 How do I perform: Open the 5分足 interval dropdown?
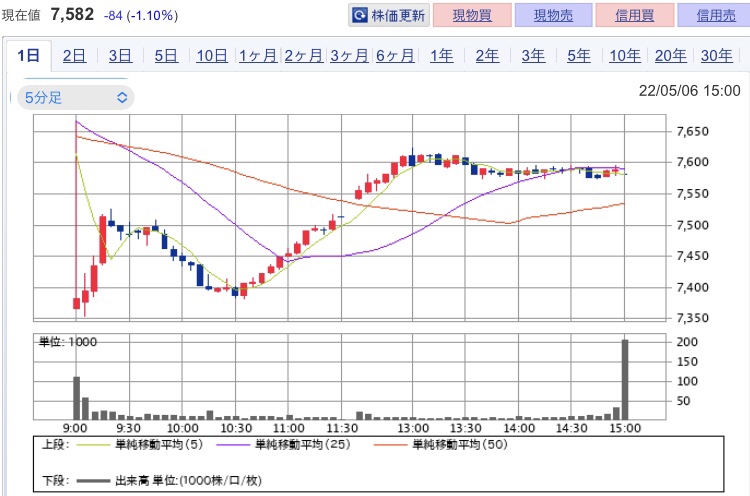click(x=76, y=98)
